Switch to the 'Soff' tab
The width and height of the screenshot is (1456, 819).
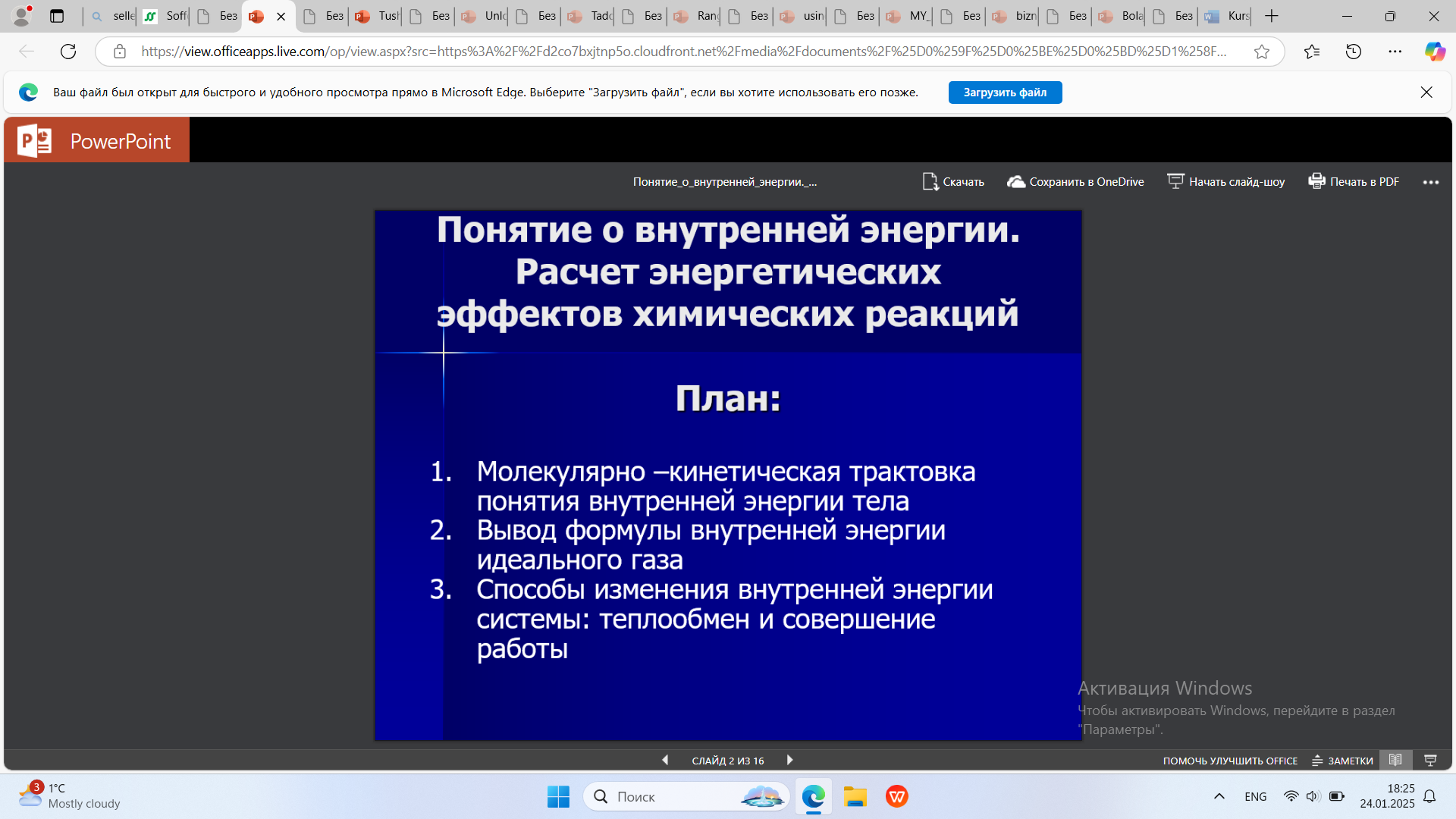click(165, 16)
